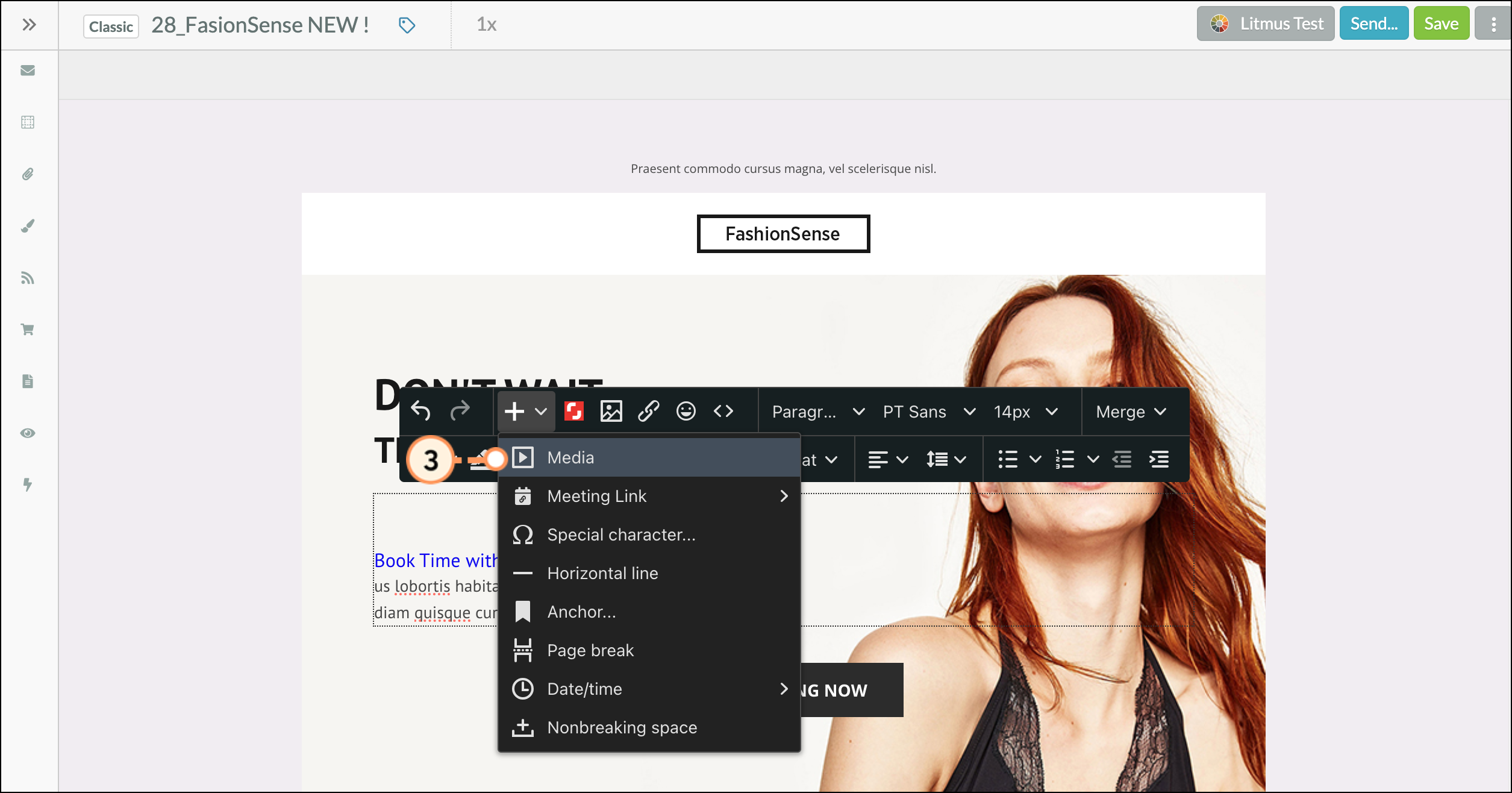Open the lightning bolt icon in sidebar
This screenshot has width=1512, height=793.
28,485
